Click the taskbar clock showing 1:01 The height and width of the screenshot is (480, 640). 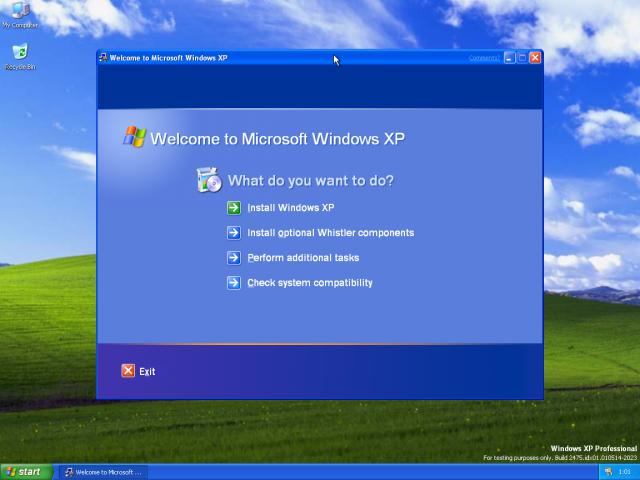tap(624, 472)
